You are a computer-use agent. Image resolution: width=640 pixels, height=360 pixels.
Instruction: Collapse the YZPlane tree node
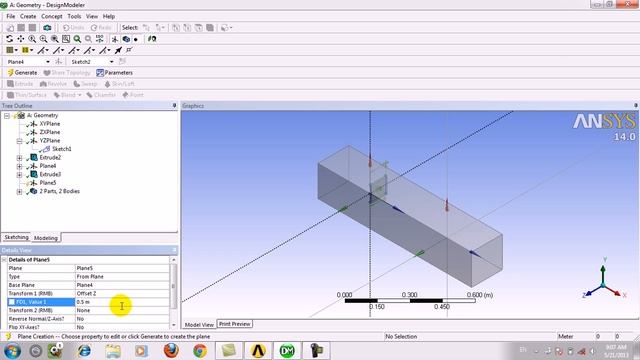(x=19, y=141)
